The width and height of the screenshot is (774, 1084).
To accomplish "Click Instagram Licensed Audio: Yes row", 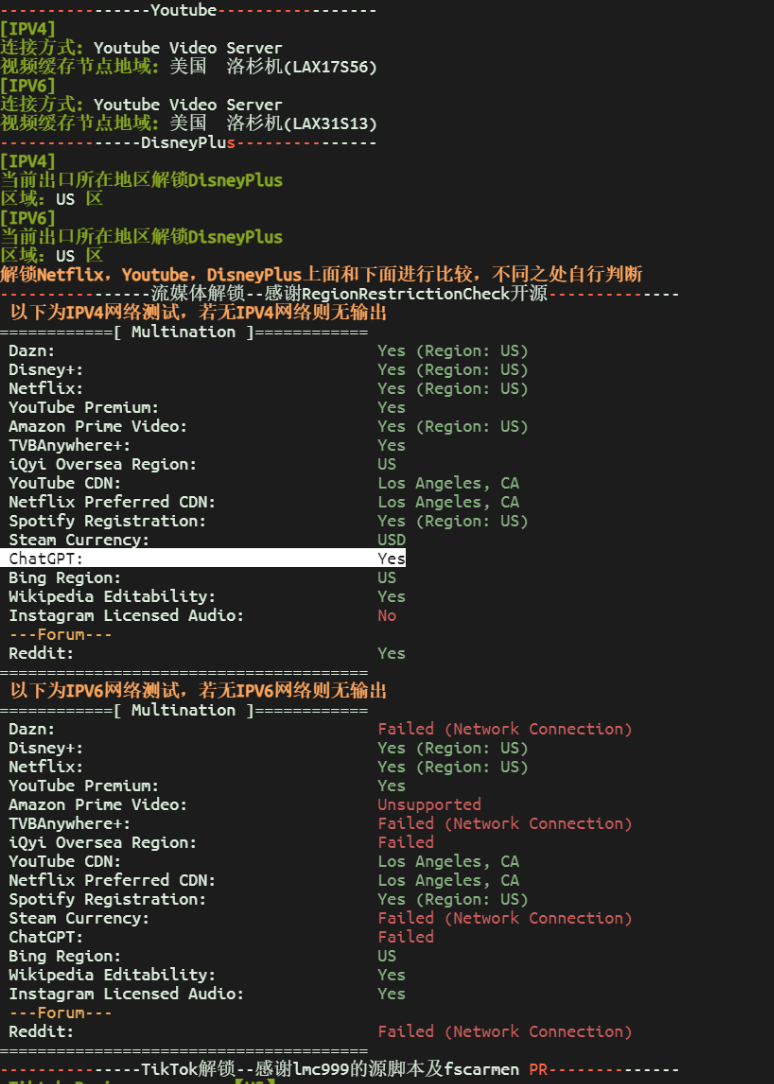I will 207,993.
